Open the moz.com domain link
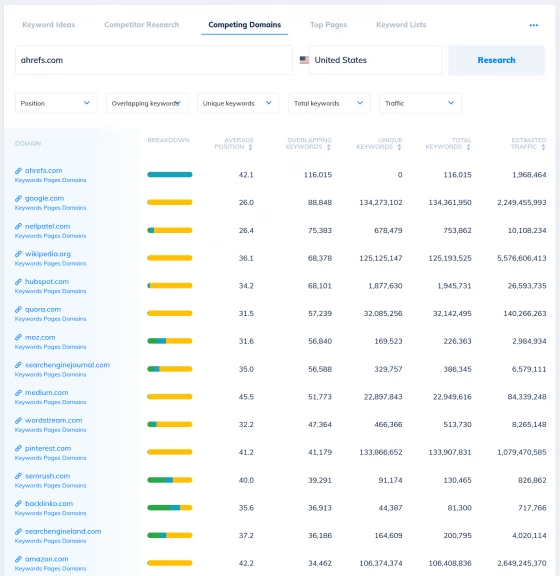560x576 pixels. point(40,337)
